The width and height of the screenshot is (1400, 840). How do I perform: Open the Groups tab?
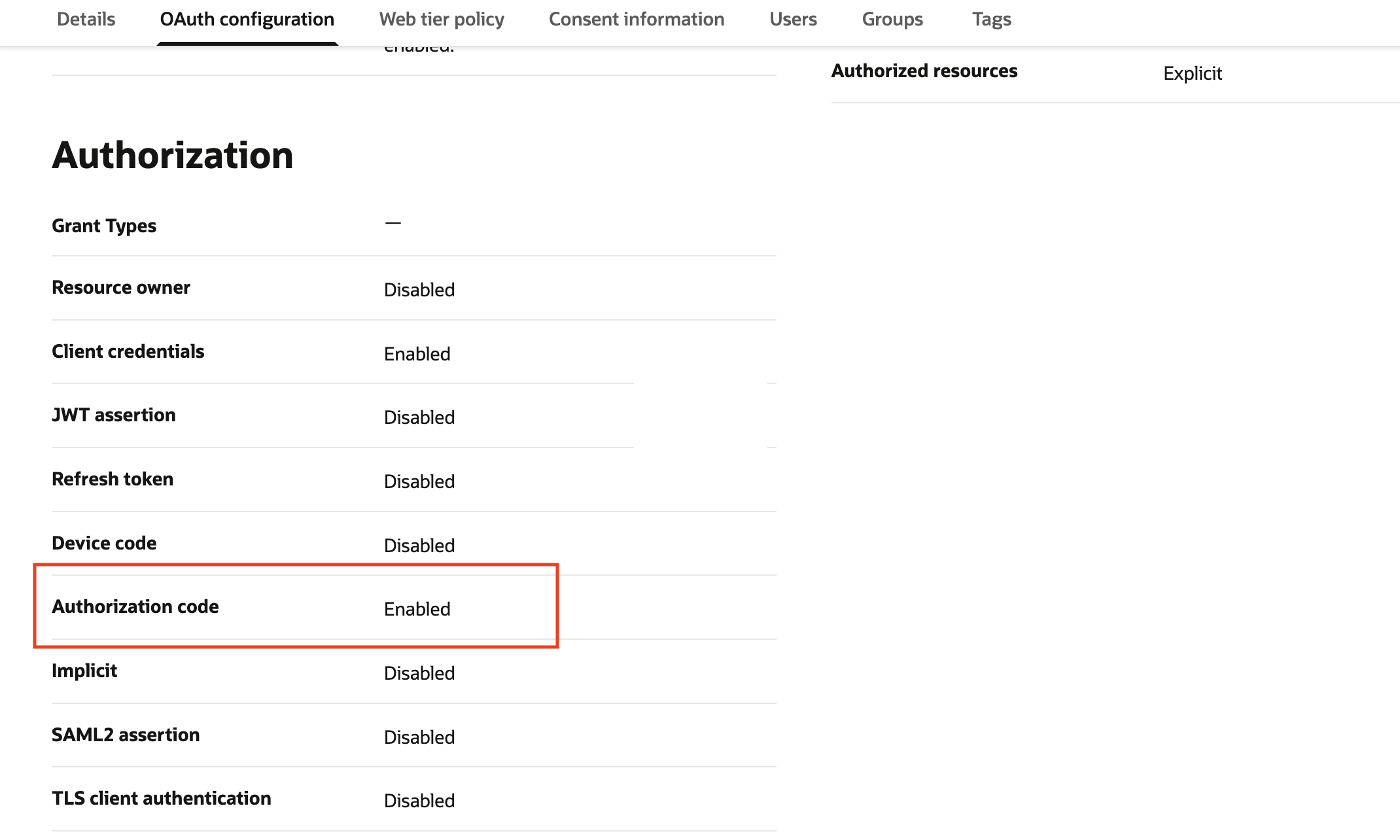point(892,19)
